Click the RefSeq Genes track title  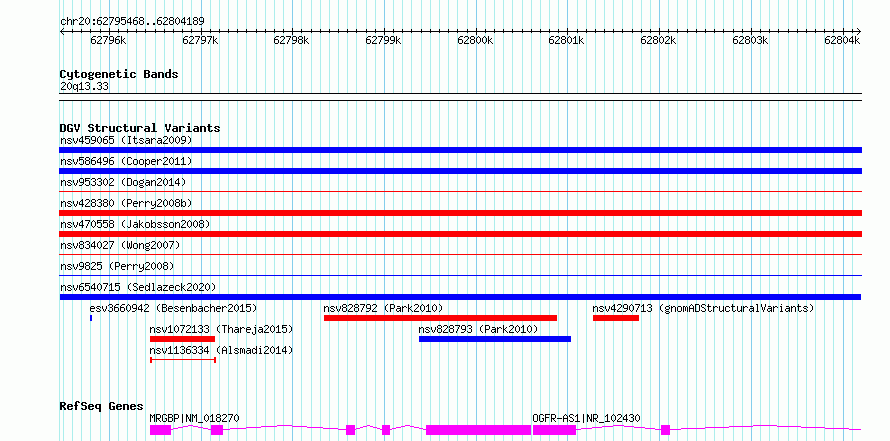(102, 406)
